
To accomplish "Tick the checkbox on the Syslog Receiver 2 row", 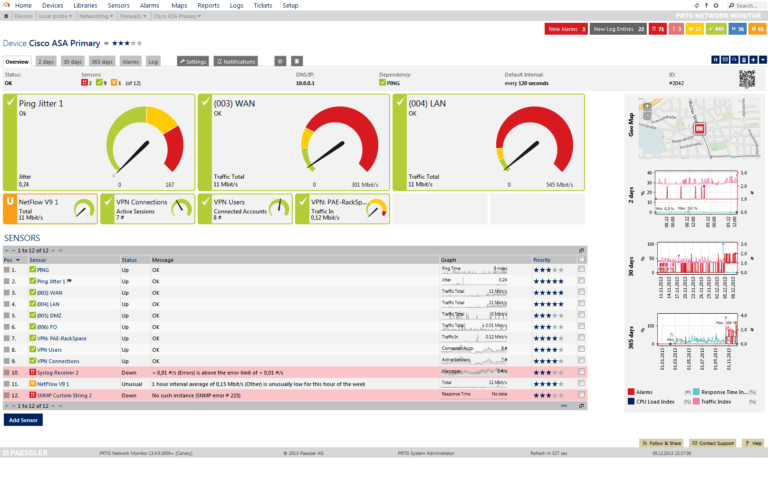I will pyautogui.click(x=582, y=371).
